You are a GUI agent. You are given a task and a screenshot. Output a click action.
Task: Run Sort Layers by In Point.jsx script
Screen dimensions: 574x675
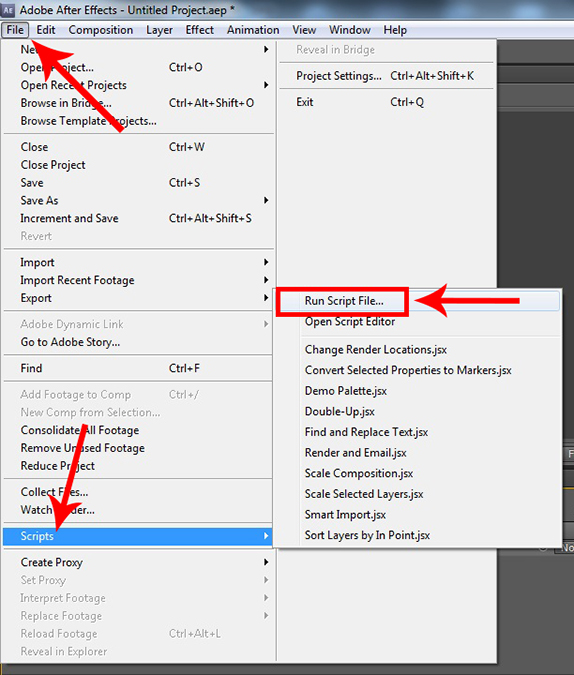coord(417,536)
